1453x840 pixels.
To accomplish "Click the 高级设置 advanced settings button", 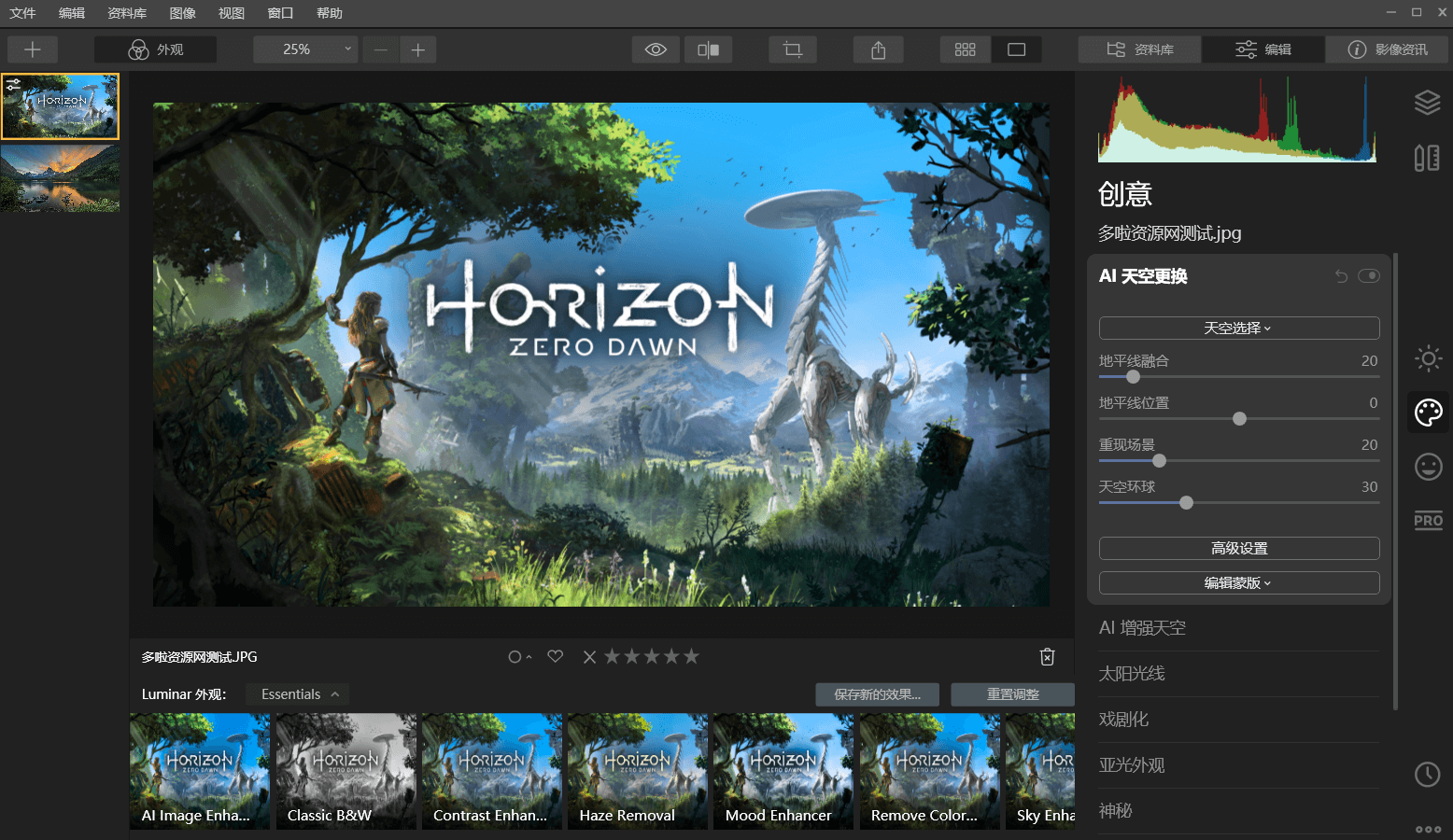I will tap(1239, 549).
